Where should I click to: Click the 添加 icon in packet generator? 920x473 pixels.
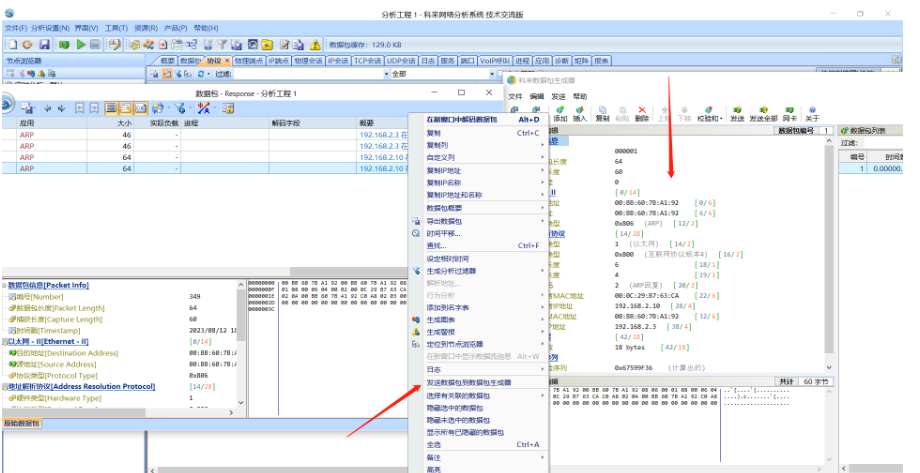coord(560,114)
